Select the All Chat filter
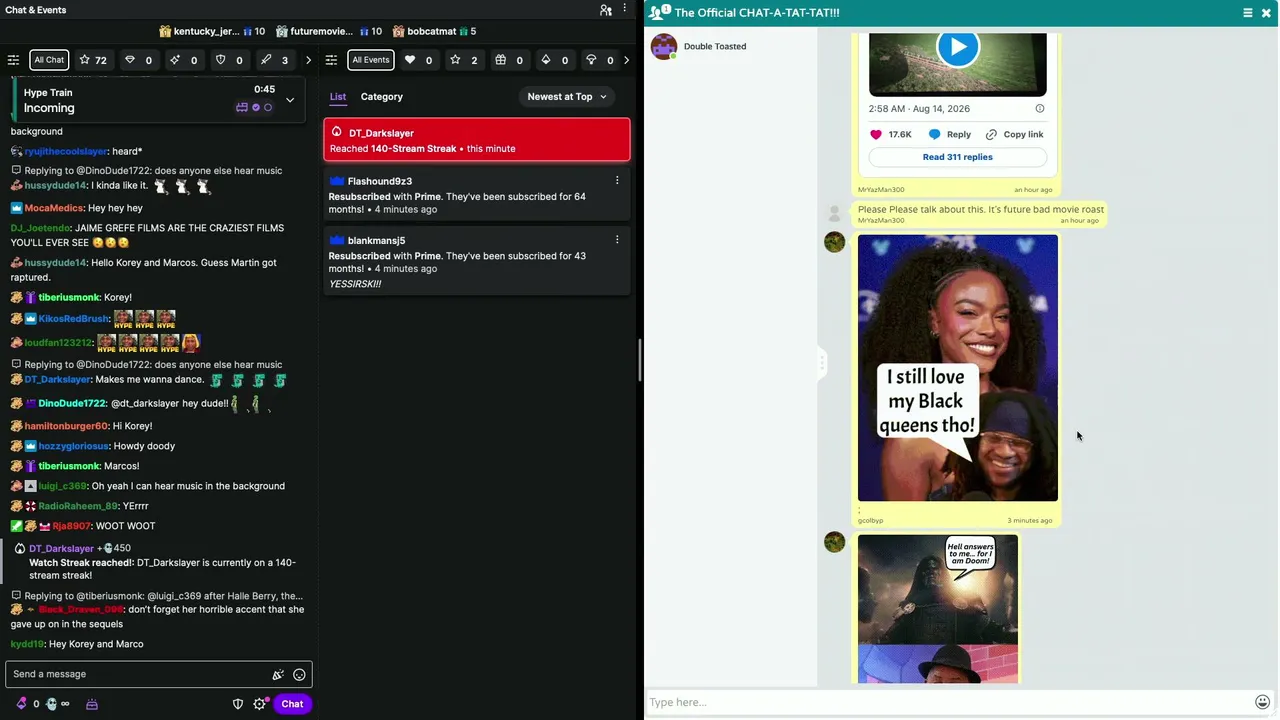1280x720 pixels. pos(49,60)
